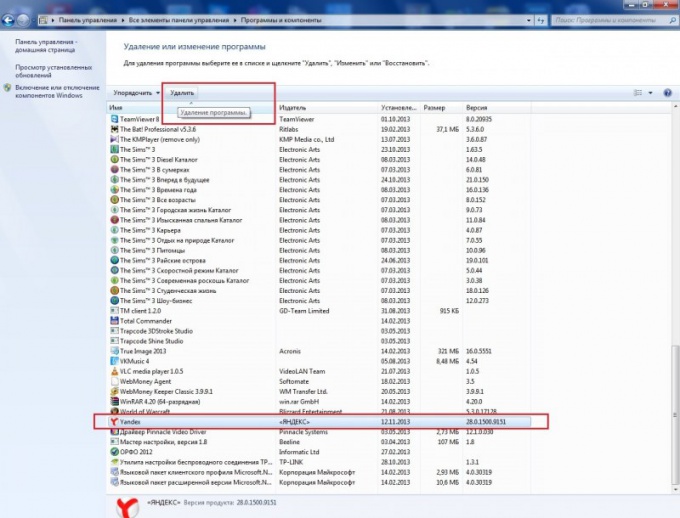This screenshot has height=518, width=680.
Task: Select Драйвер Pinnacle Video Driver entry
Action: coord(319,432)
